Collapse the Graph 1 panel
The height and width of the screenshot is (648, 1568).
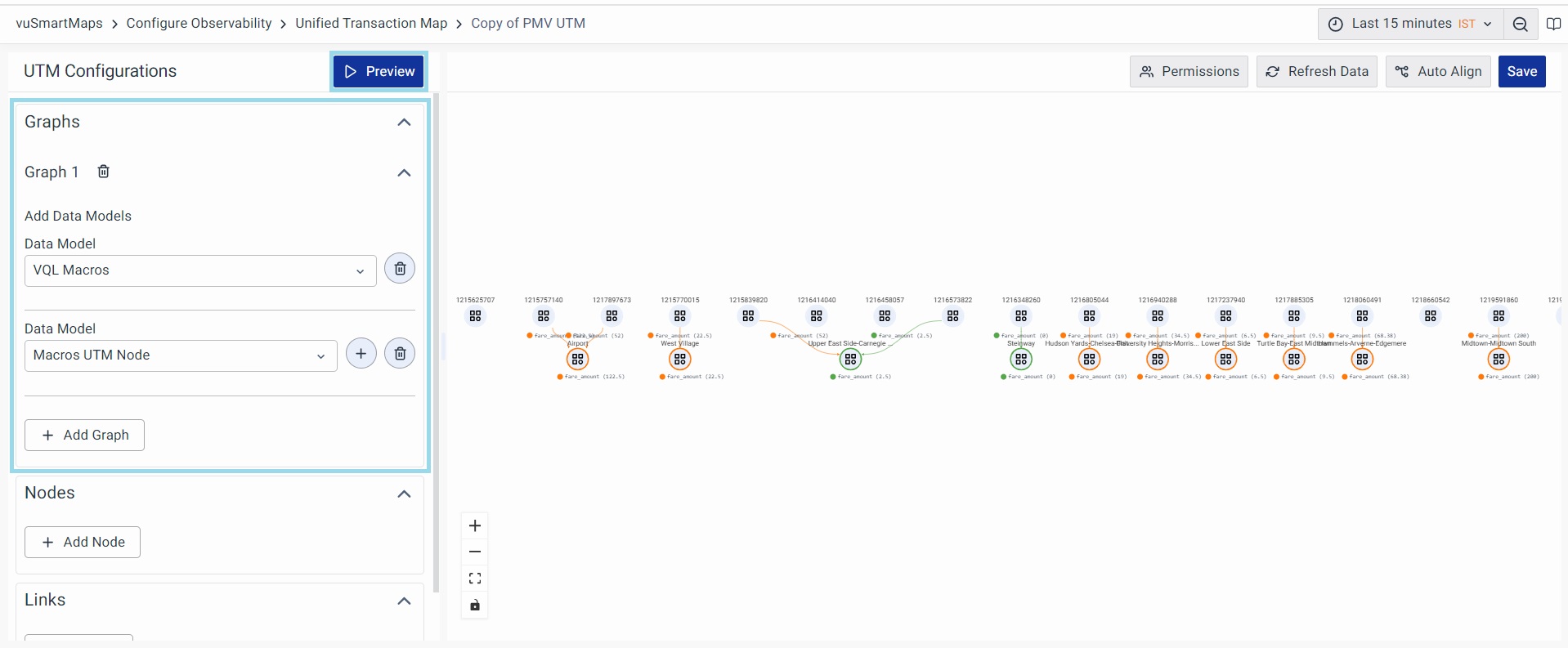(x=404, y=173)
